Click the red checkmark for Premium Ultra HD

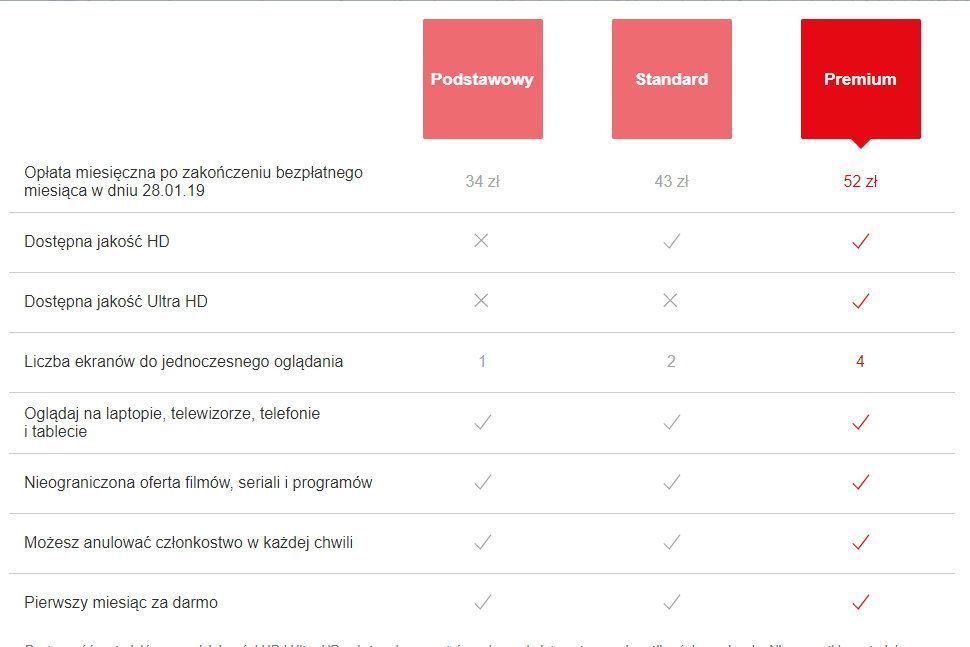click(x=860, y=301)
